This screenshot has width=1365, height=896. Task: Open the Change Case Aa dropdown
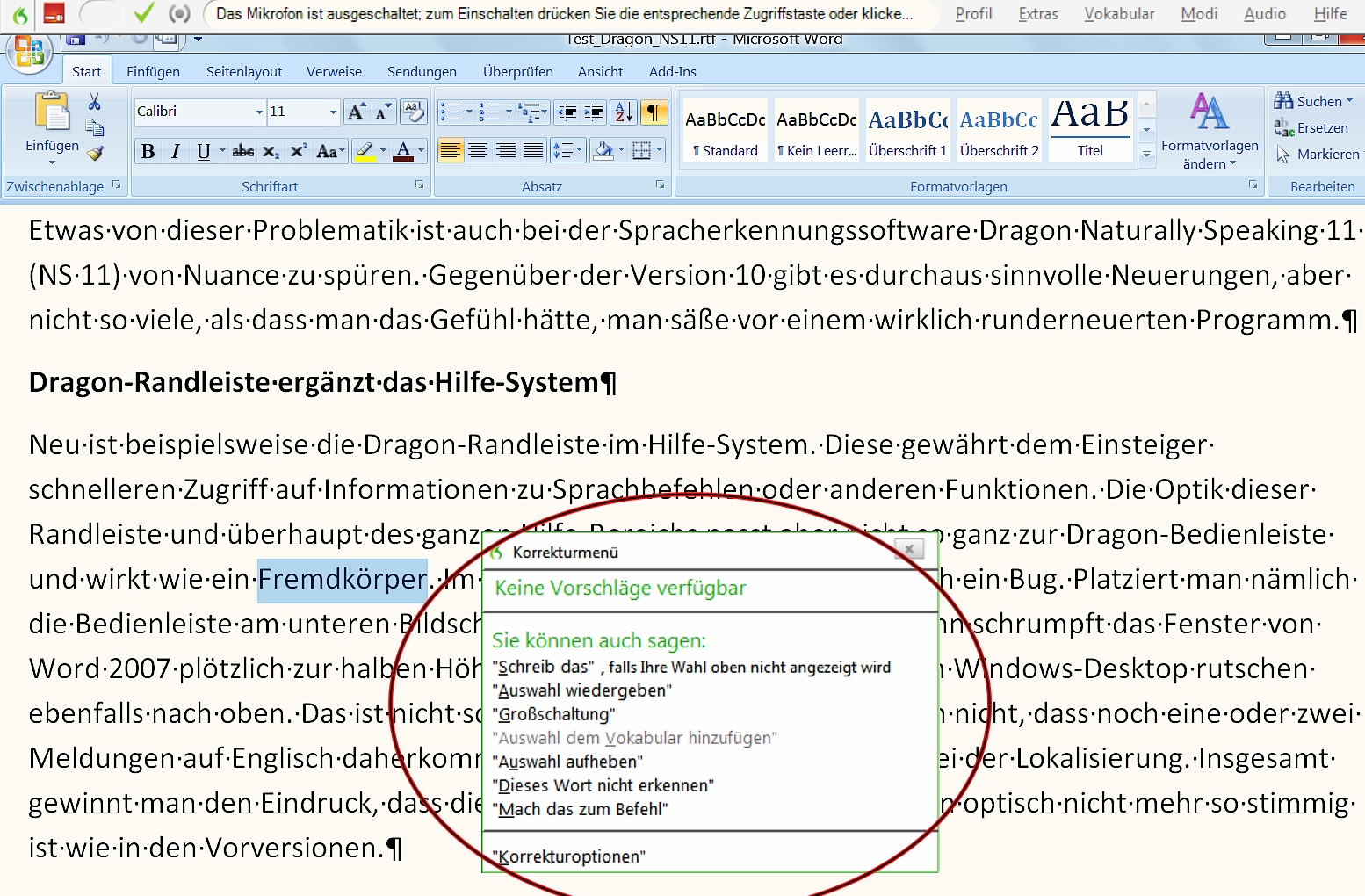331,151
